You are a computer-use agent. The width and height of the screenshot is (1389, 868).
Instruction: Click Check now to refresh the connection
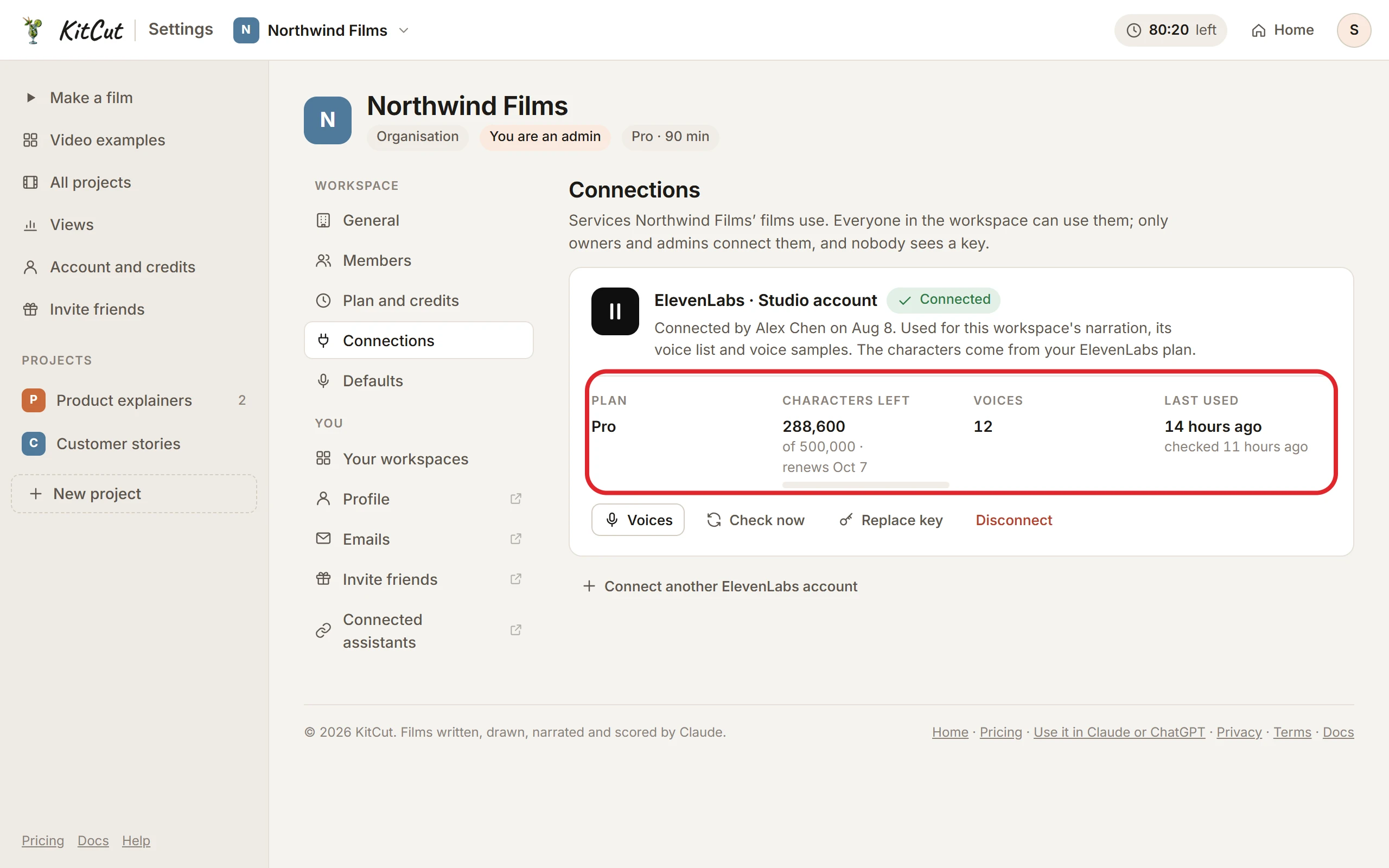755,520
